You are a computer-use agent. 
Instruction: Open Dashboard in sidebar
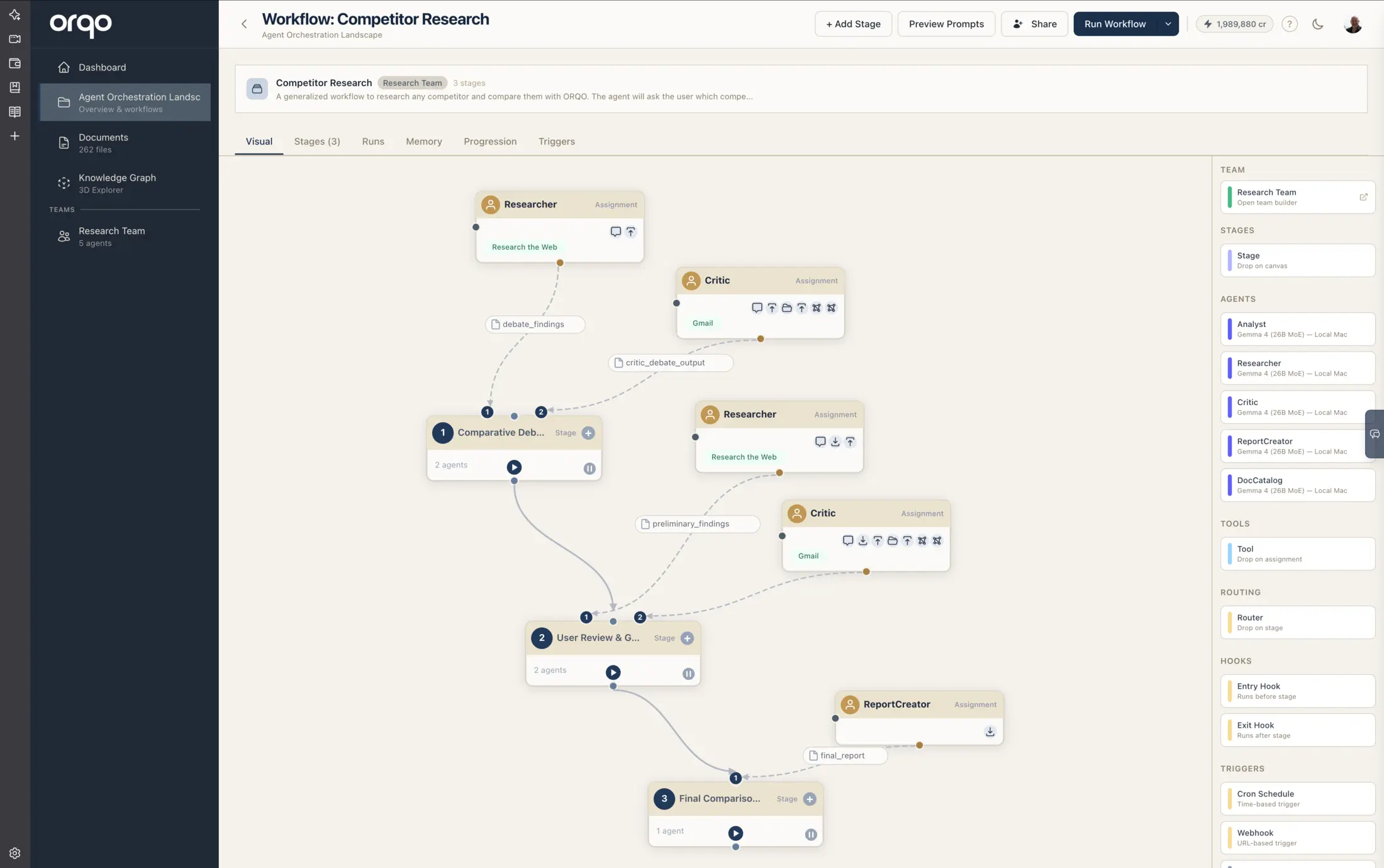click(125, 67)
